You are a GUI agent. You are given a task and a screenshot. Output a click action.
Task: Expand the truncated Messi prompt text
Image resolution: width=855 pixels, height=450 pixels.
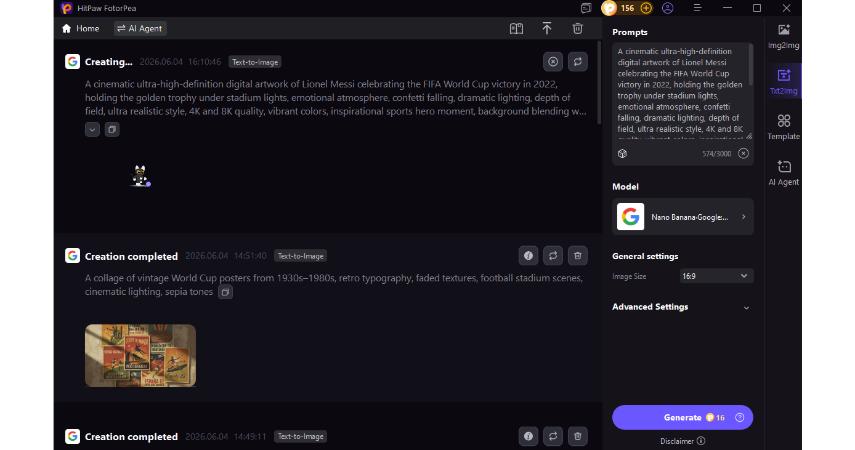92,130
